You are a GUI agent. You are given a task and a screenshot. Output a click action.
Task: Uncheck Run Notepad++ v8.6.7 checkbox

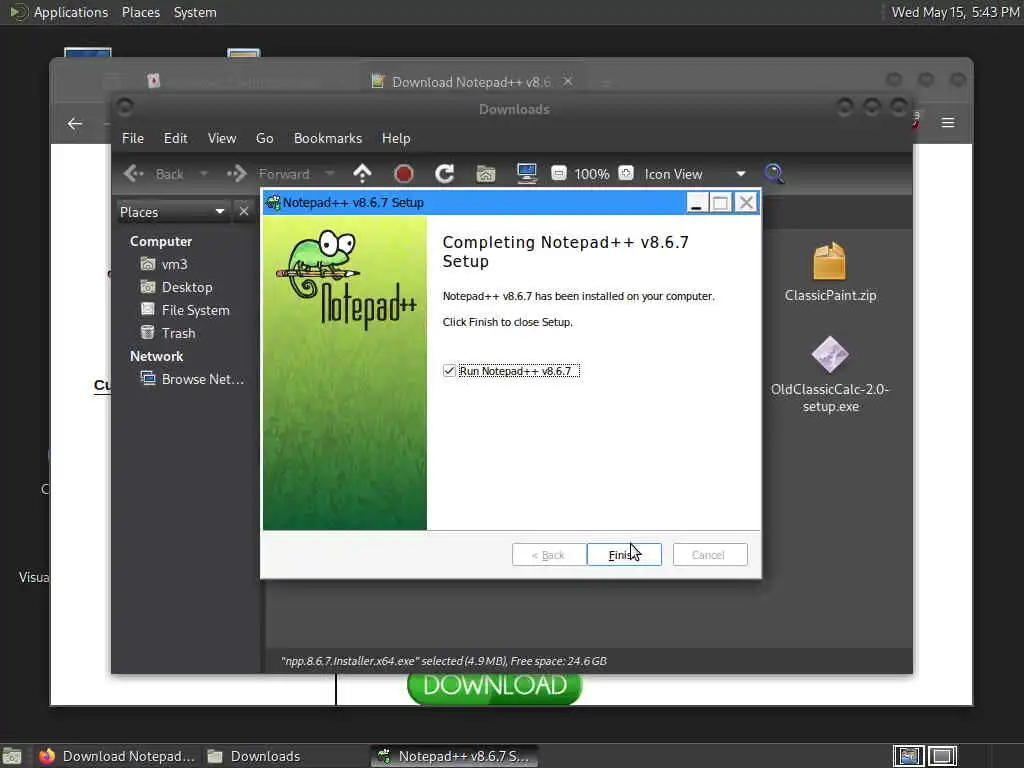[x=449, y=371]
